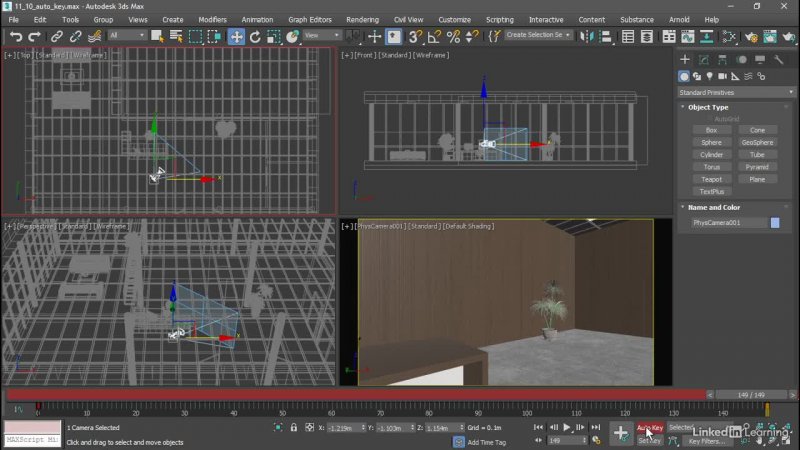Select the Shapes category icon
800x450 pixels.
pyautogui.click(x=697, y=76)
